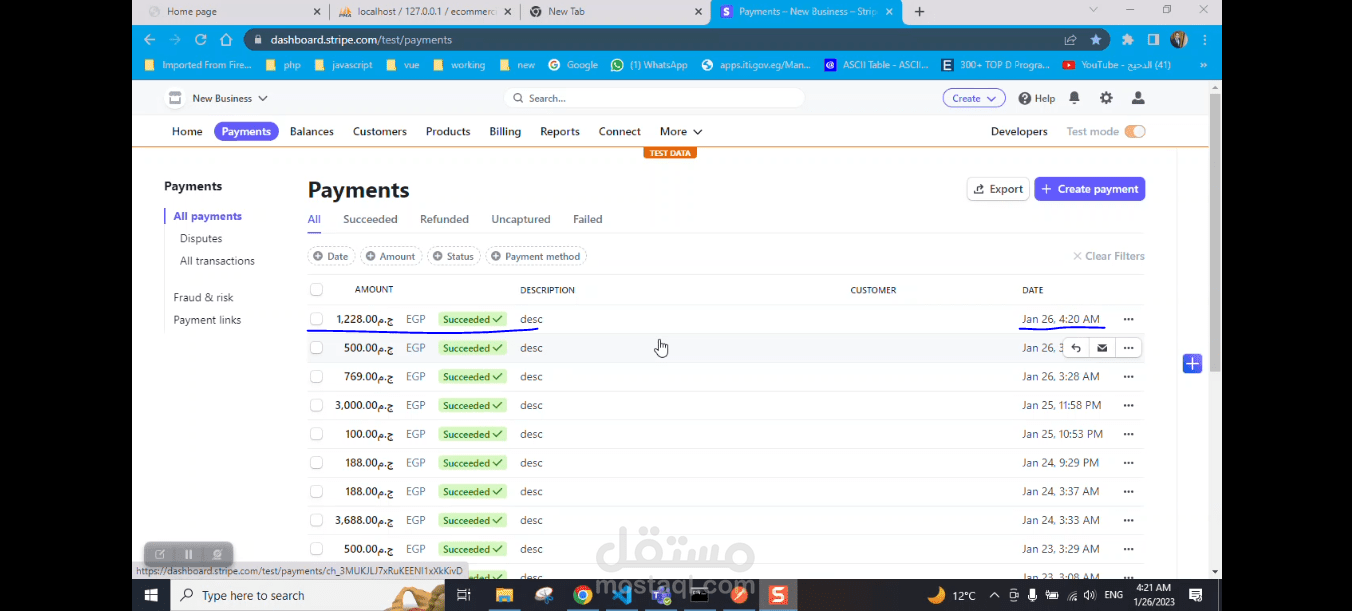The width and height of the screenshot is (1352, 611).
Task: Click Clear Filters
Action: (x=1109, y=256)
